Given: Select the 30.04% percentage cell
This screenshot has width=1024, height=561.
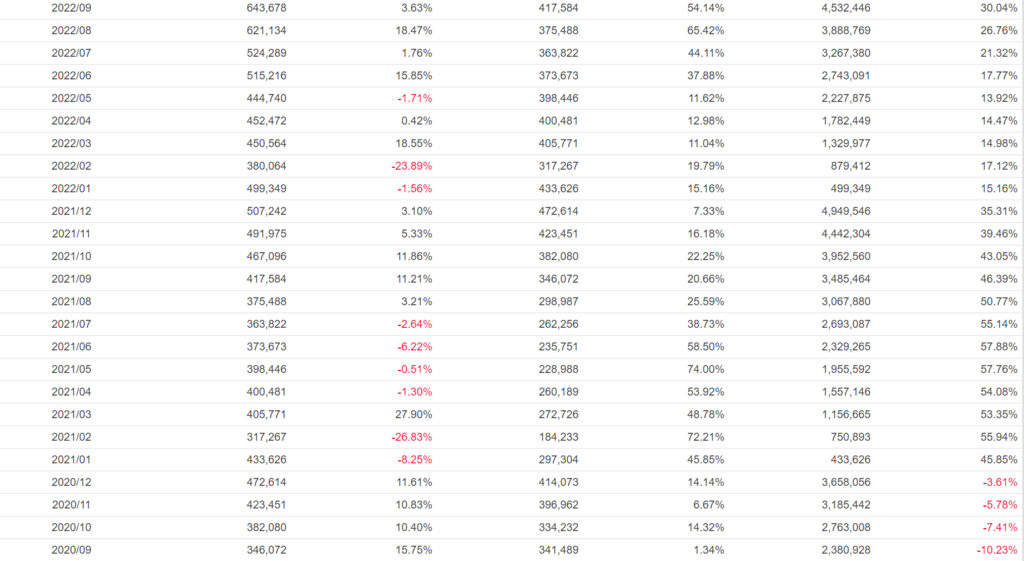Looking at the screenshot, I should (999, 8).
